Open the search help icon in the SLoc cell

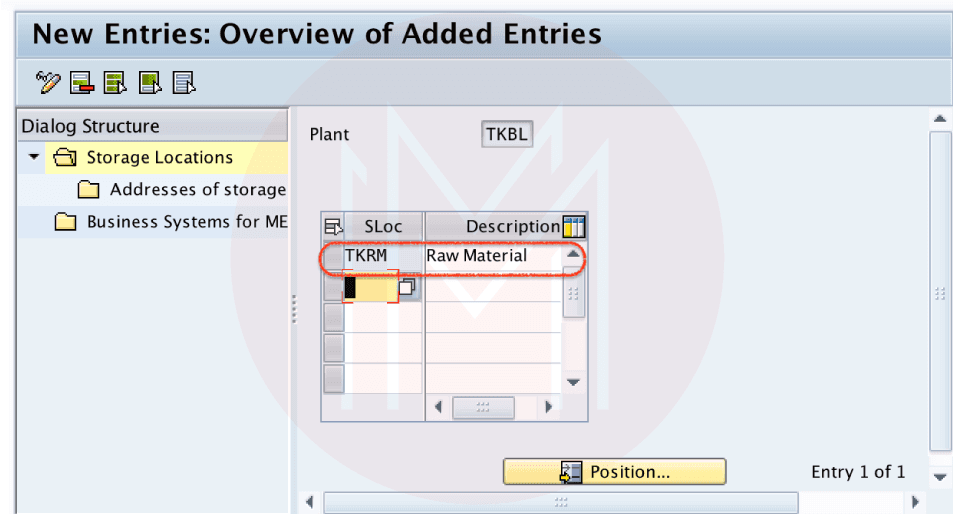click(x=407, y=288)
